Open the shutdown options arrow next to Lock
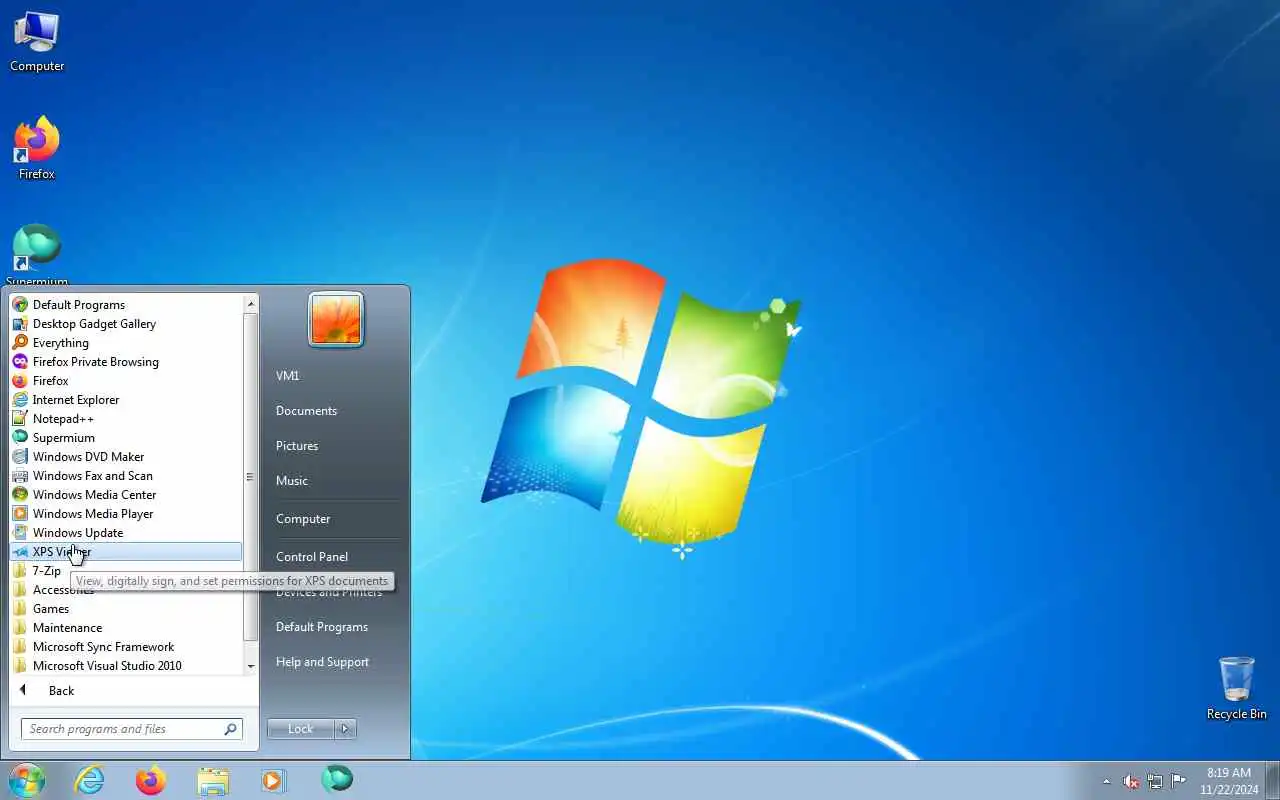The image size is (1280, 800). point(345,729)
